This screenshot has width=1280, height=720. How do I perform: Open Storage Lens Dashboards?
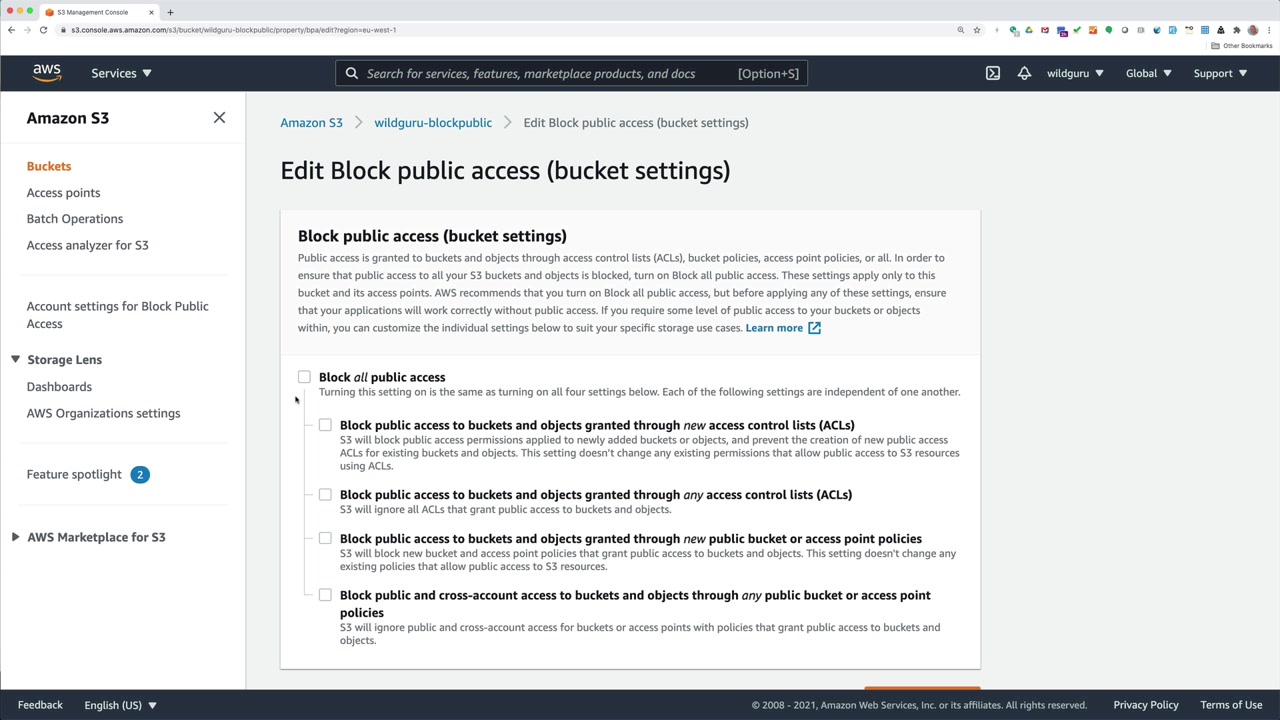click(59, 387)
